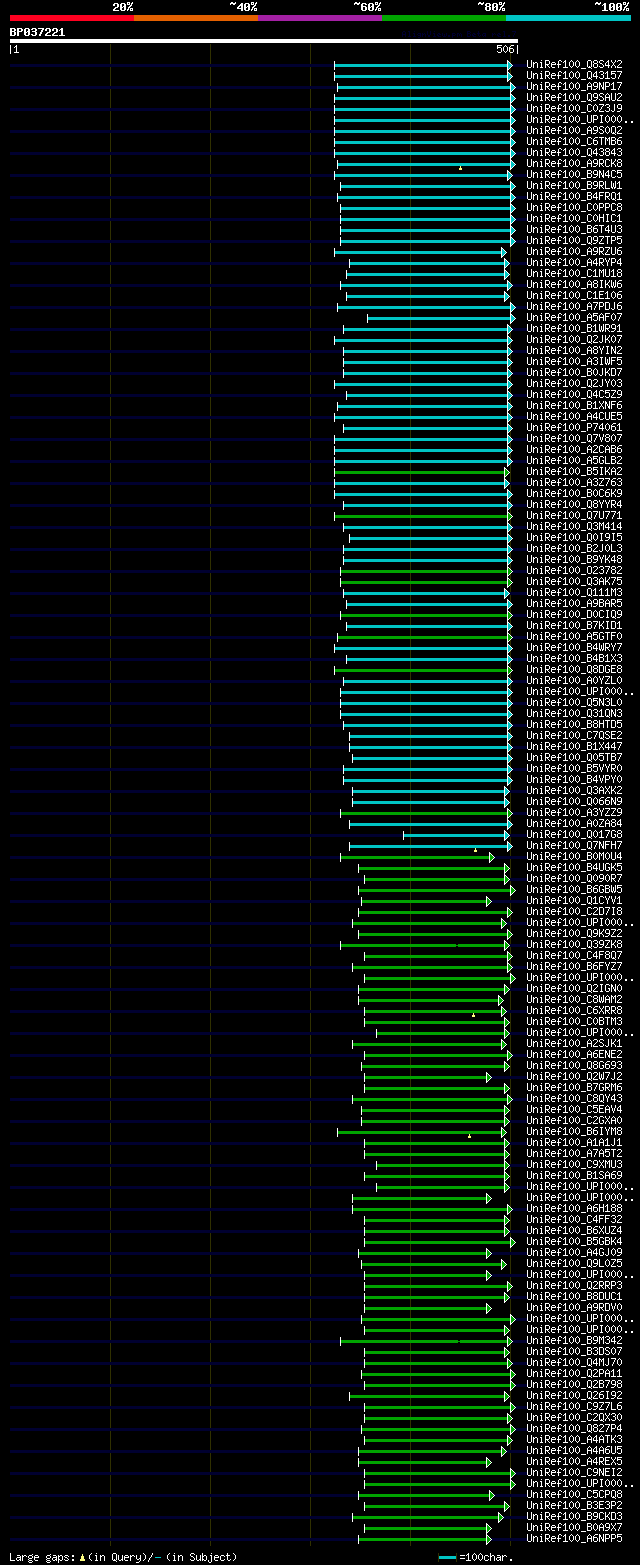Open hit UniRef100_C0Z3J9
This screenshot has height=1565, width=640.
tap(574, 108)
